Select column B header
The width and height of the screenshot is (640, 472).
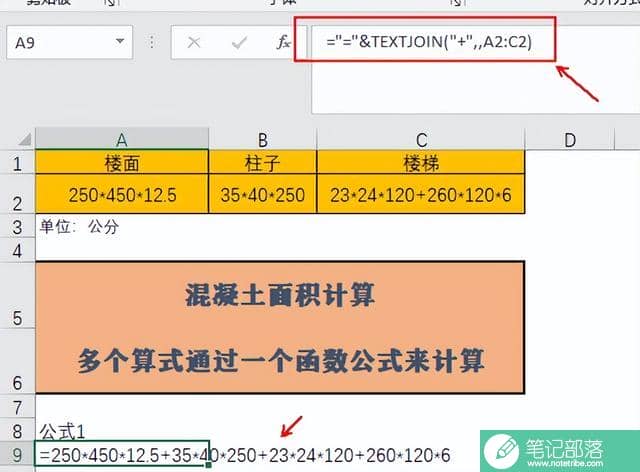pos(262,139)
